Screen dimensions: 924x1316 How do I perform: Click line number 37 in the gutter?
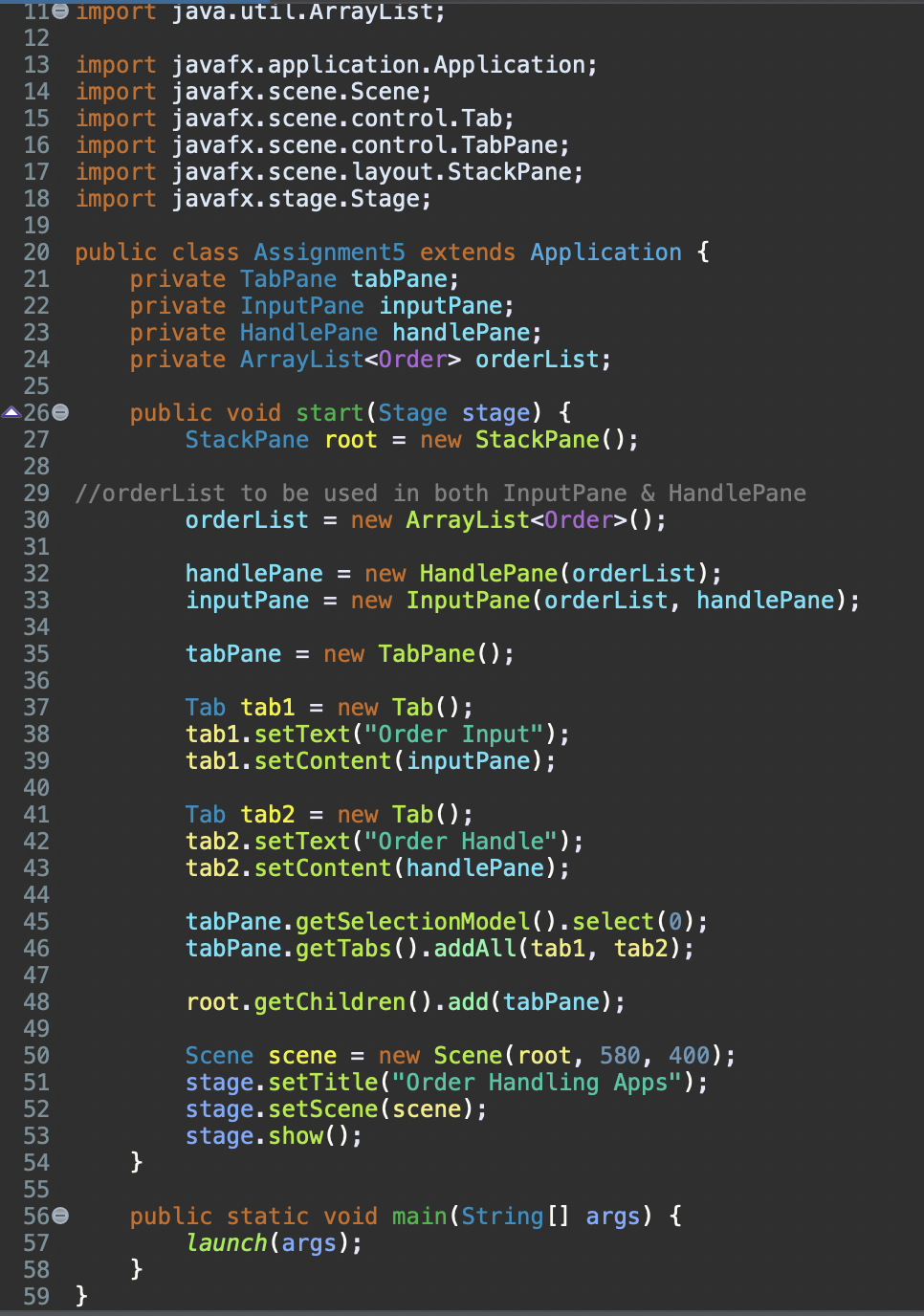tap(35, 707)
